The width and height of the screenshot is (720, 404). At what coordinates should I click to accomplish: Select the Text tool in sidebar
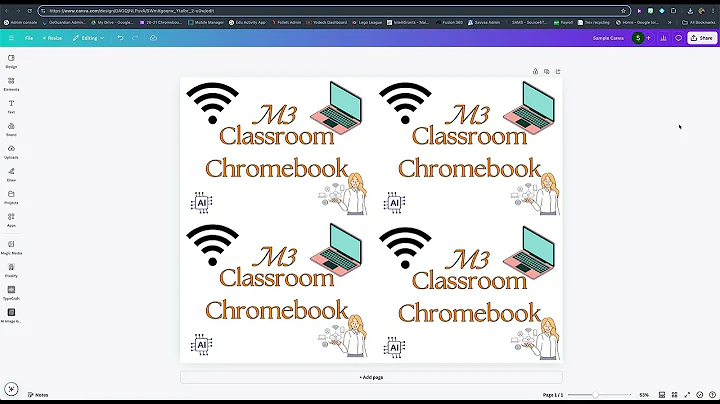pyautogui.click(x=11, y=107)
